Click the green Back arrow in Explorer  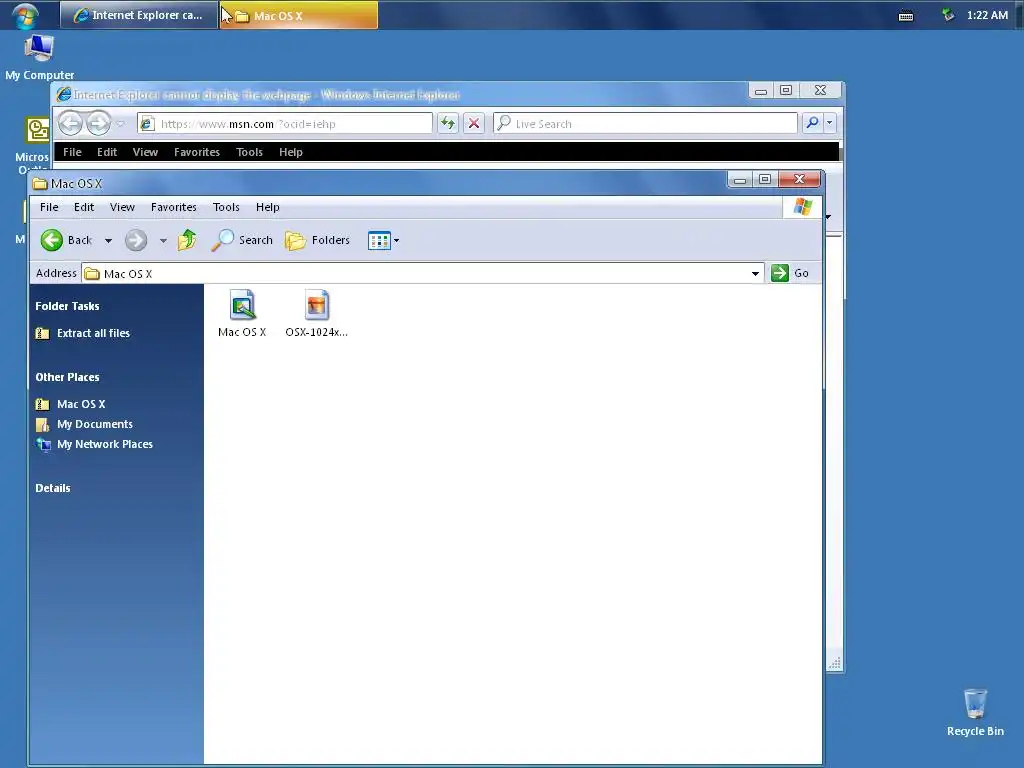(x=52, y=240)
